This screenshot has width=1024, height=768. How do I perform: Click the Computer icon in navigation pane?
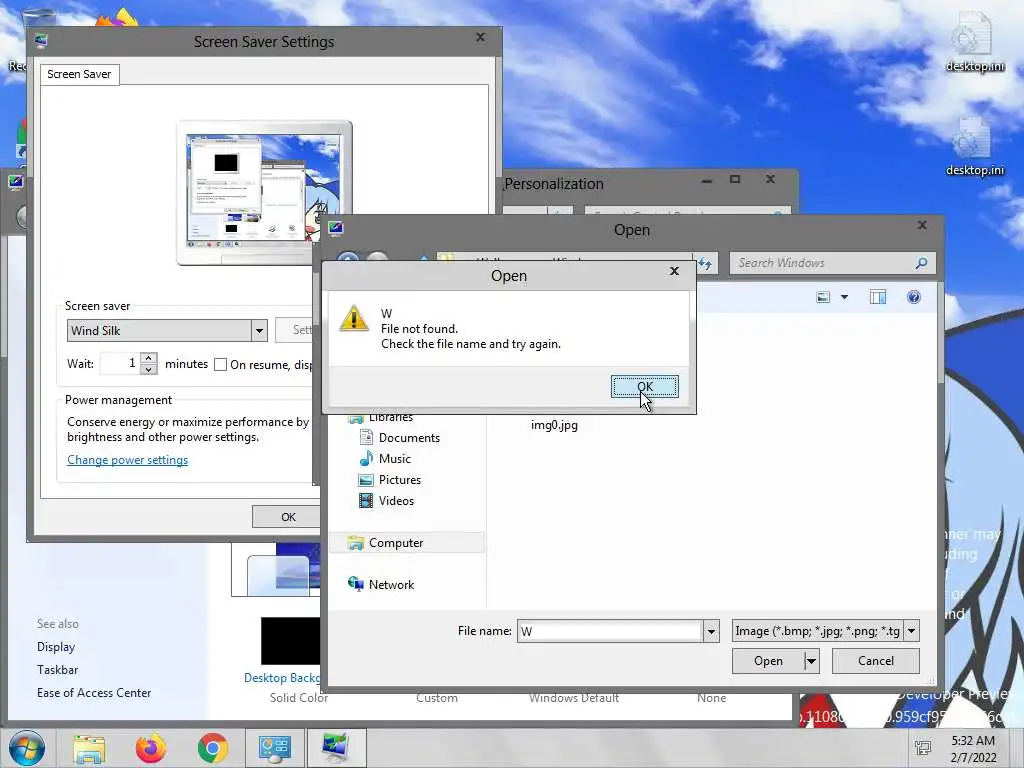tap(355, 543)
